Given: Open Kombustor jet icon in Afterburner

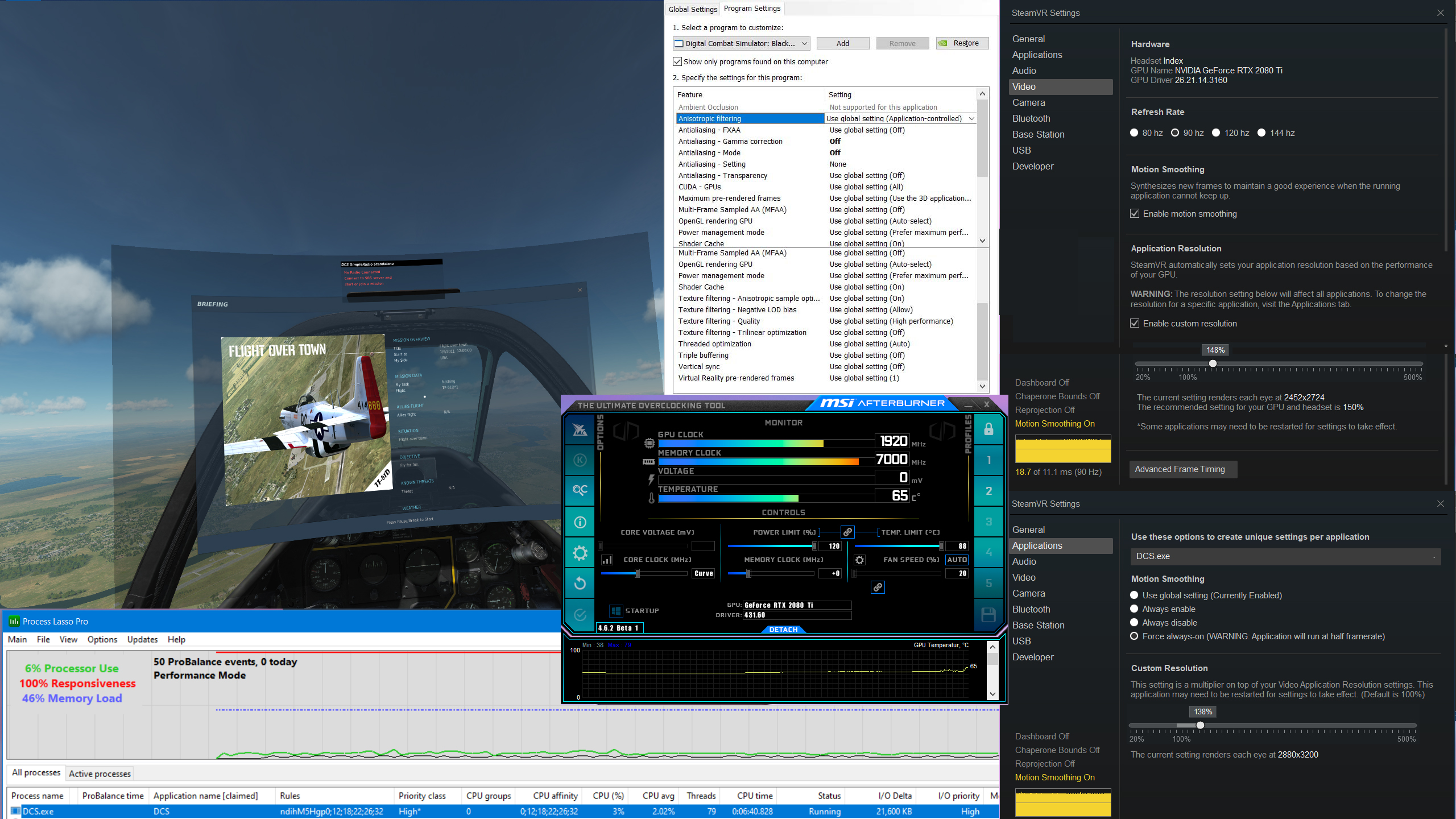Looking at the screenshot, I should click(580, 429).
